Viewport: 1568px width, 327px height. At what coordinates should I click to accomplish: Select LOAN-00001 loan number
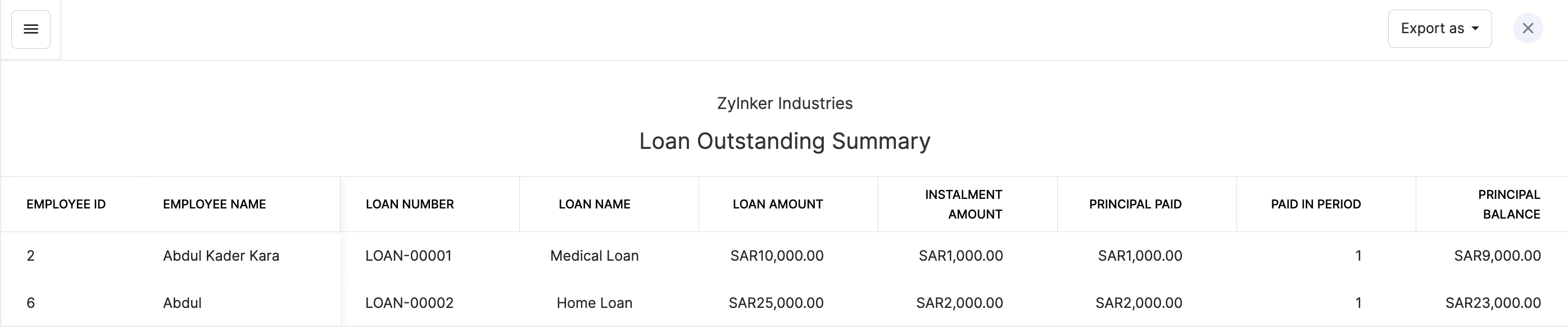pyautogui.click(x=409, y=256)
